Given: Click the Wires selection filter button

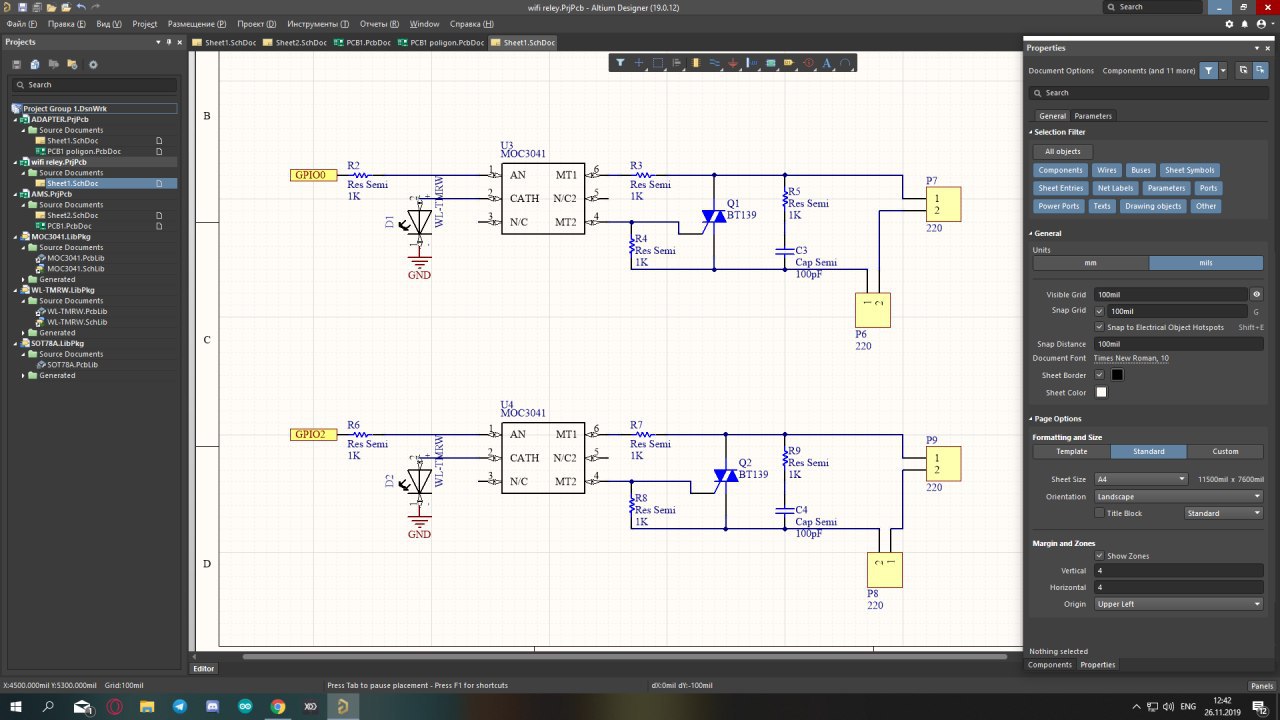Looking at the screenshot, I should tap(1106, 170).
